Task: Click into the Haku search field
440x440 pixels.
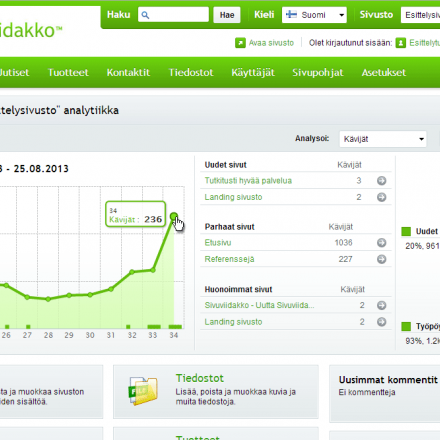Action: tap(173, 15)
